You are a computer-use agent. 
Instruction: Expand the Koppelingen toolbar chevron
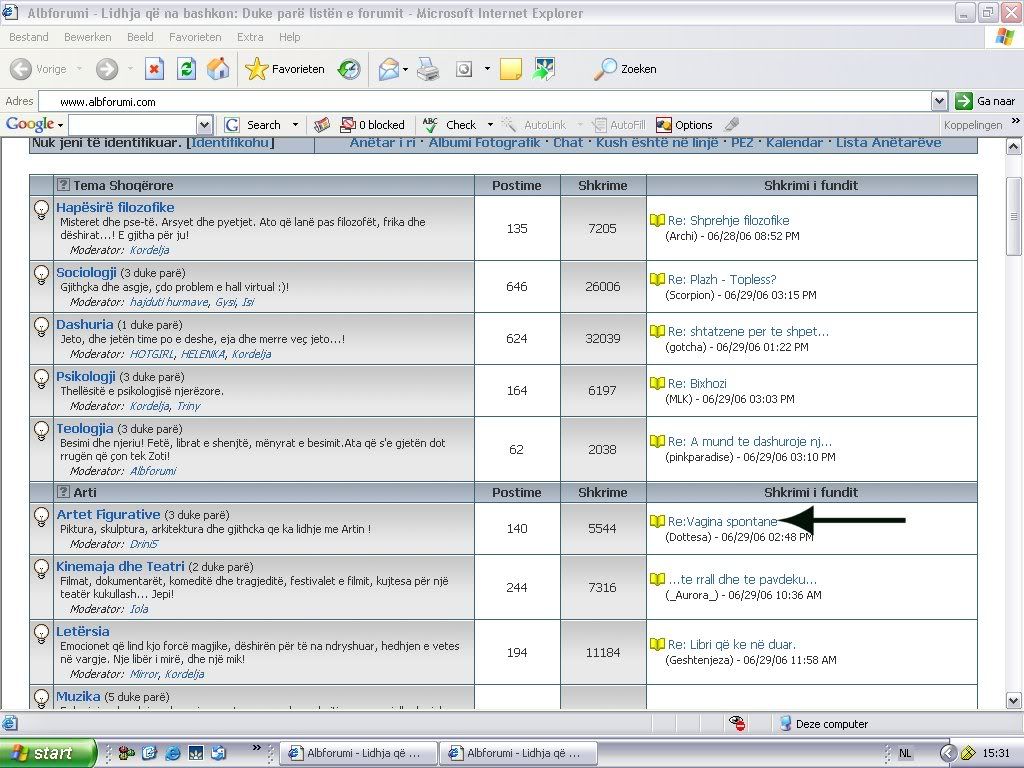1016,121
